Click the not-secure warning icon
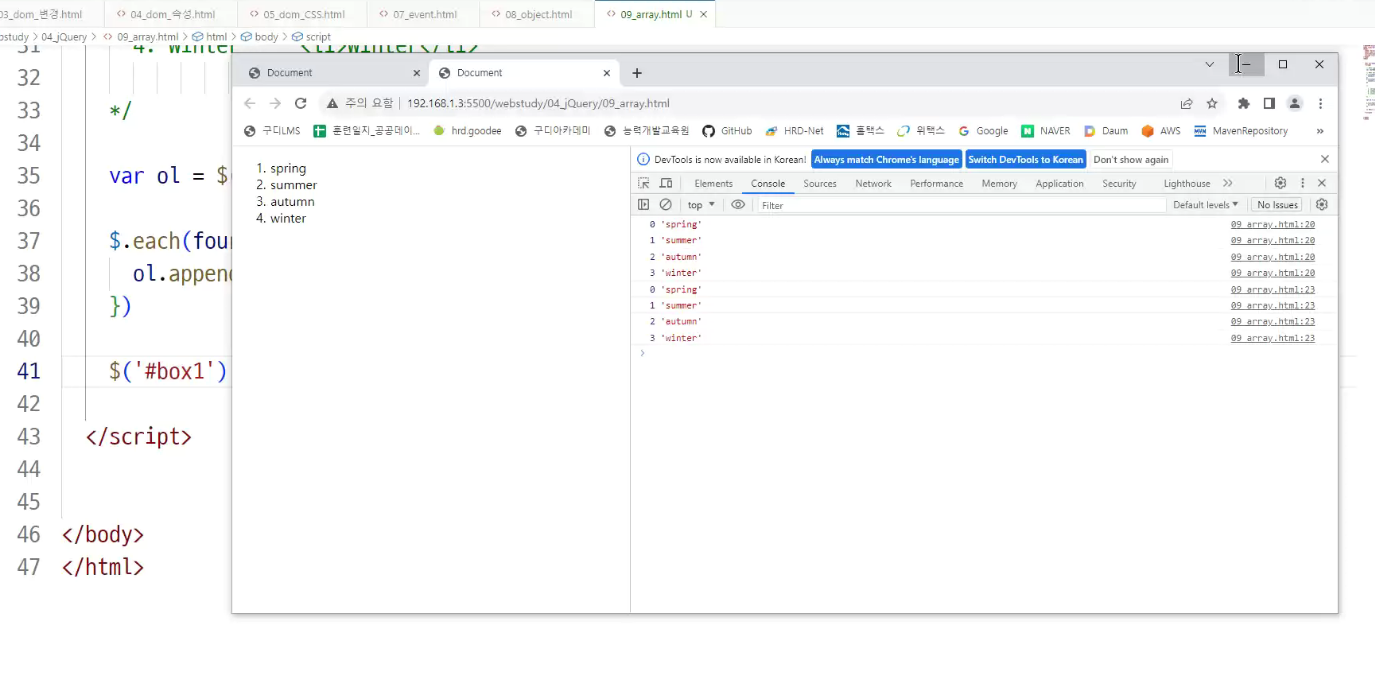This screenshot has height=693, width=1375. pyautogui.click(x=332, y=103)
